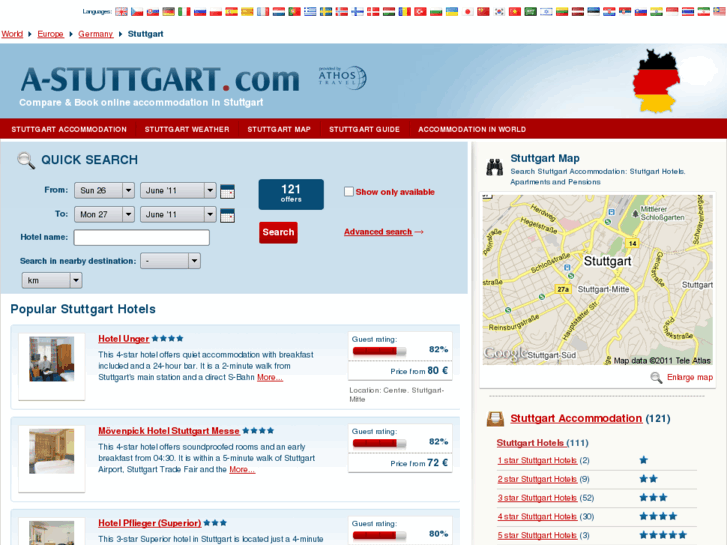727x545 pixels.
Task: Select the Turkish flag language icon
Action: pos(421,12)
